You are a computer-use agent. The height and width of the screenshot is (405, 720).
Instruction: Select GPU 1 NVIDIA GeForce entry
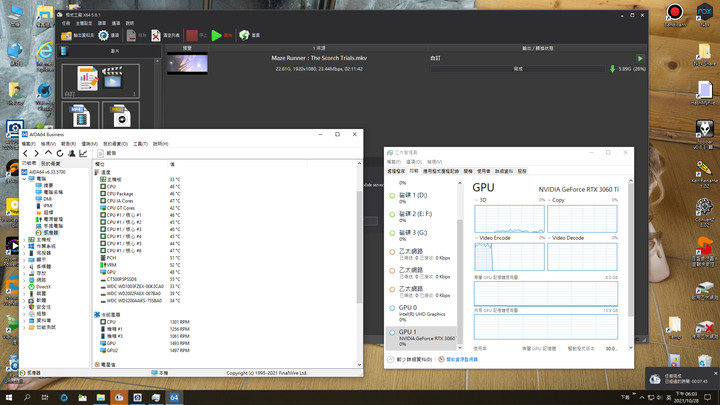[x=422, y=338]
